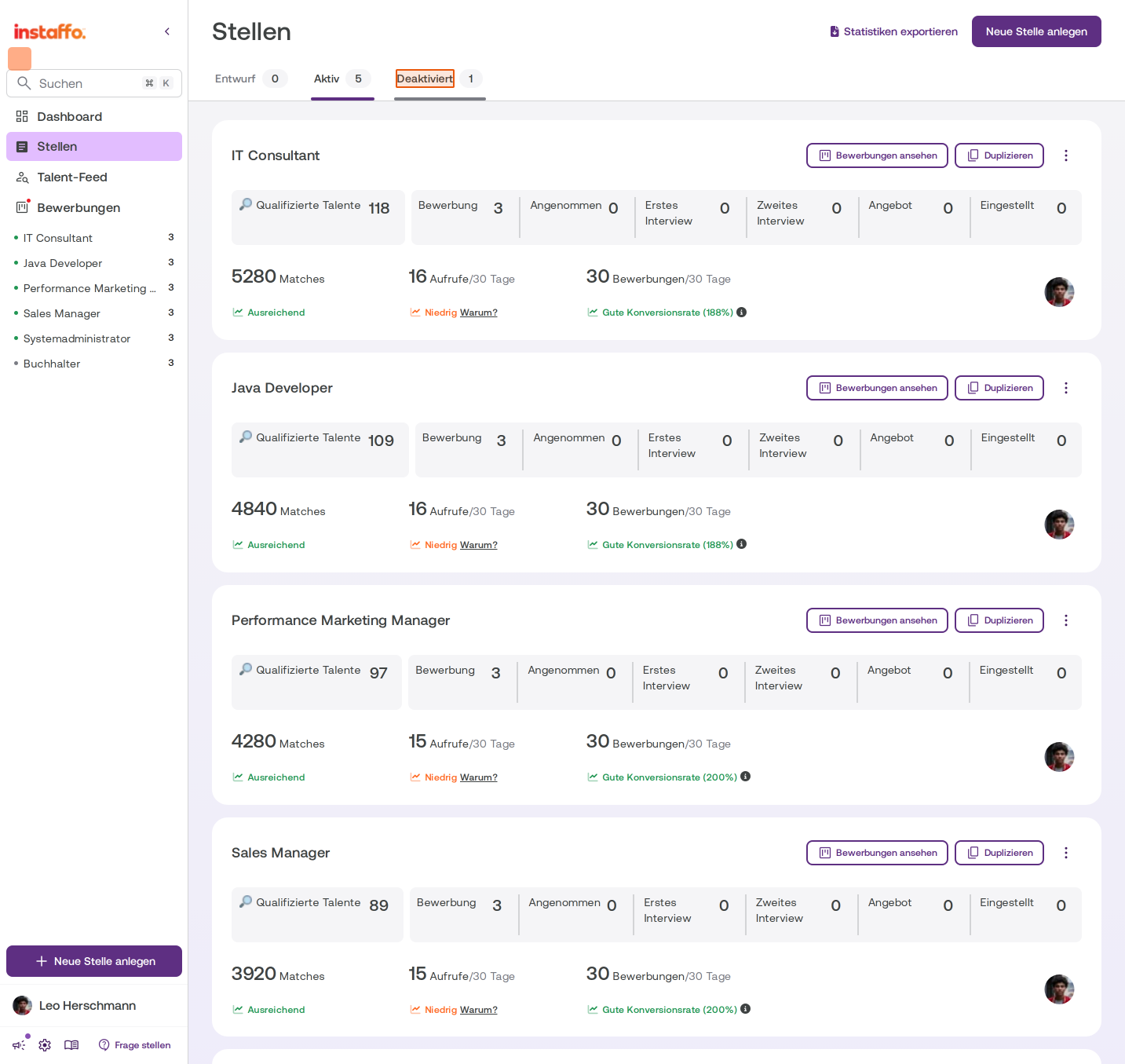This screenshot has width=1125, height=1064.
Task: Open the documentation book icon
Action: (x=71, y=1045)
